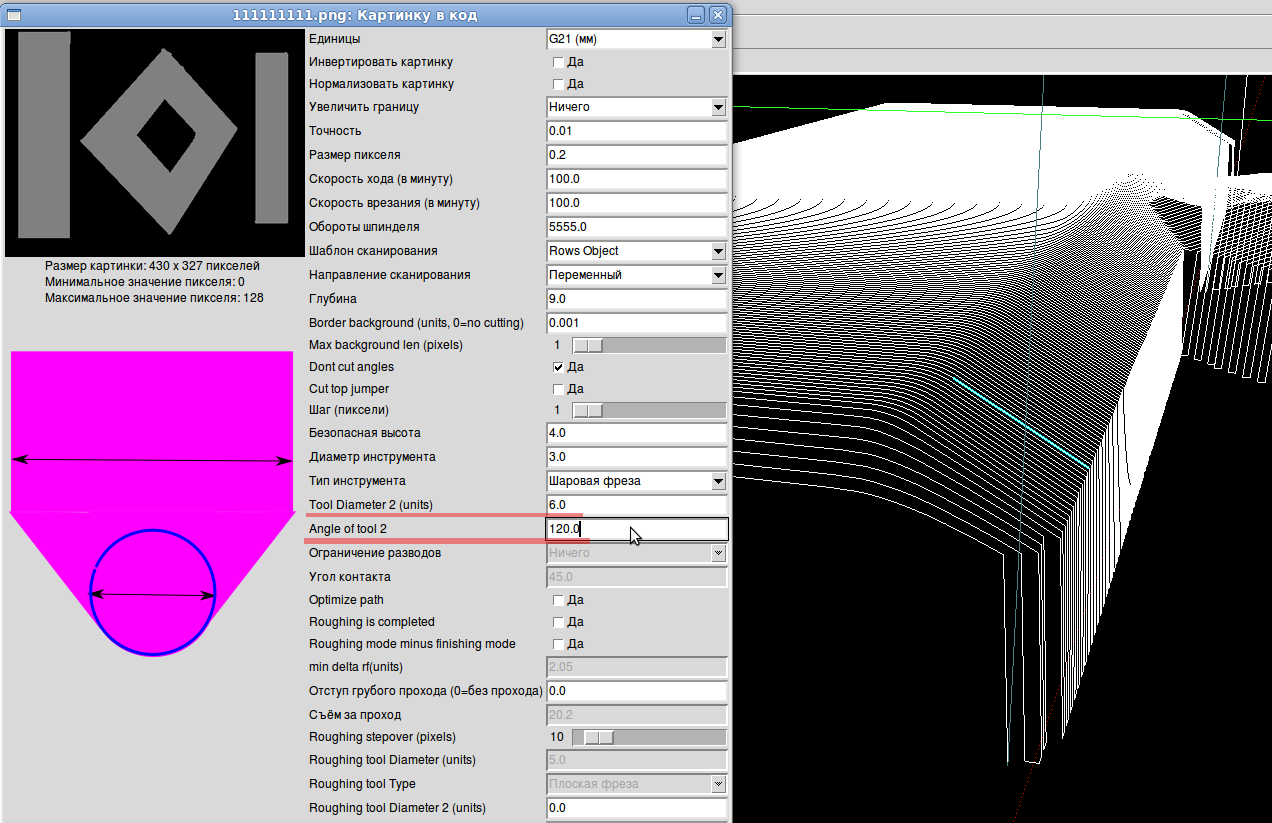
Task: Click the Roughing stepover slider
Action: pos(648,737)
